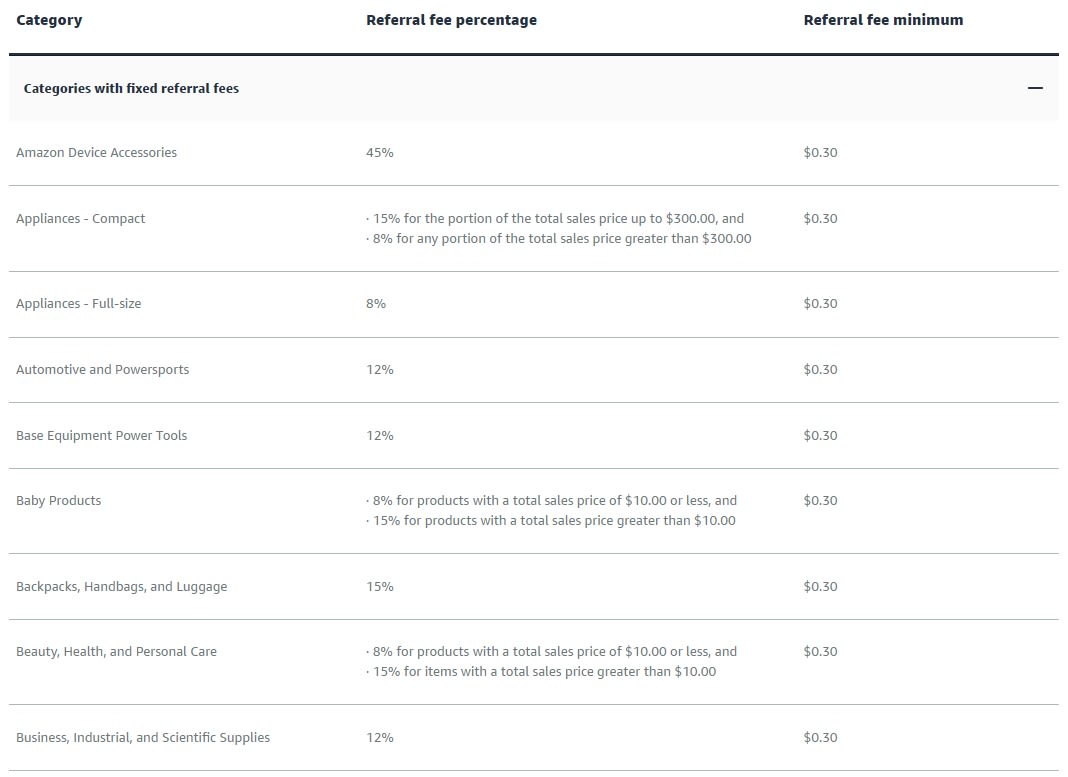This screenshot has height=777, width=1068.
Task: Click the Referral fee percentage column header
Action: [452, 19]
